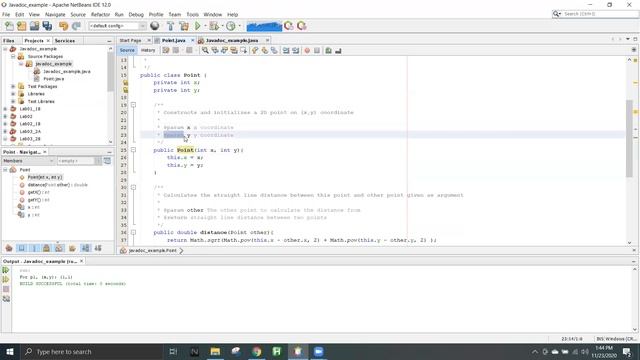Open the Tools menu
640x360 pixels.
click(192, 14)
